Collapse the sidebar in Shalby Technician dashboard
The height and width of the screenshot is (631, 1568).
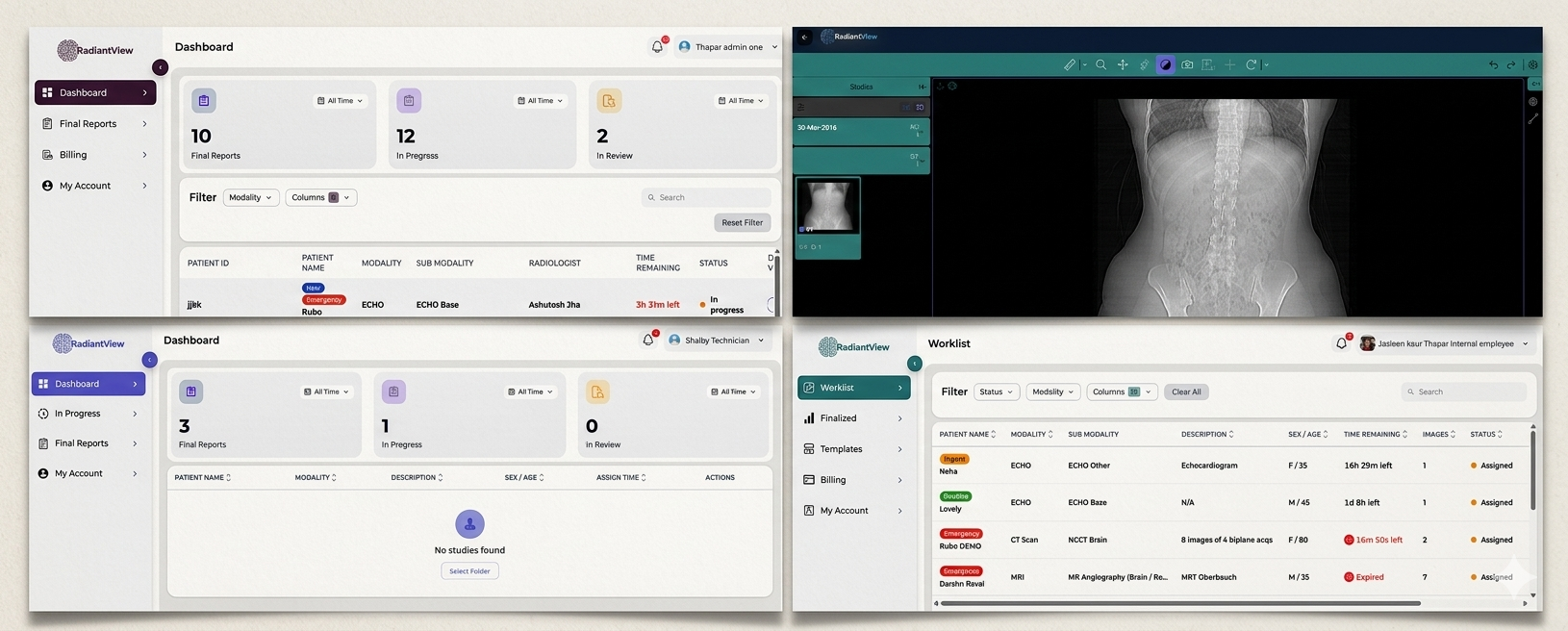tap(149, 360)
